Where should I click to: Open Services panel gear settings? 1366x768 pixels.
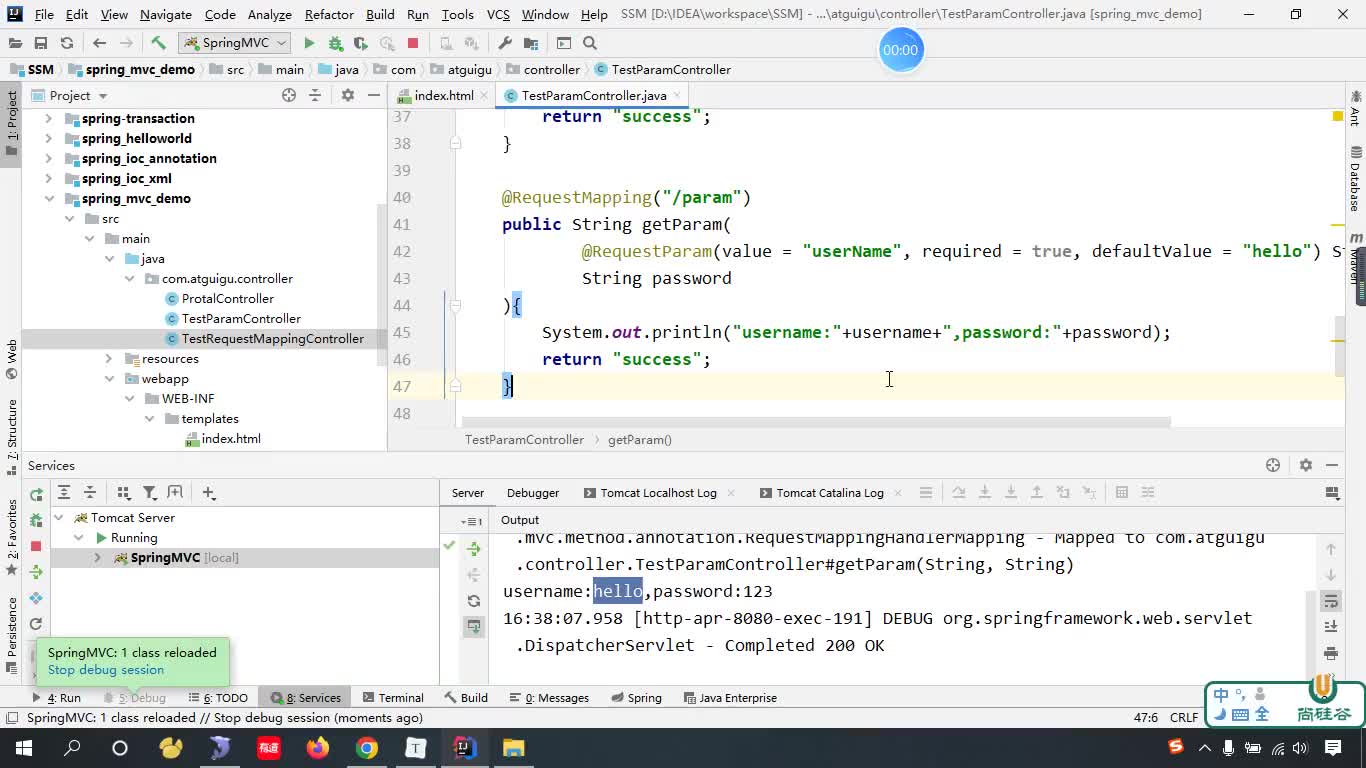(1305, 465)
